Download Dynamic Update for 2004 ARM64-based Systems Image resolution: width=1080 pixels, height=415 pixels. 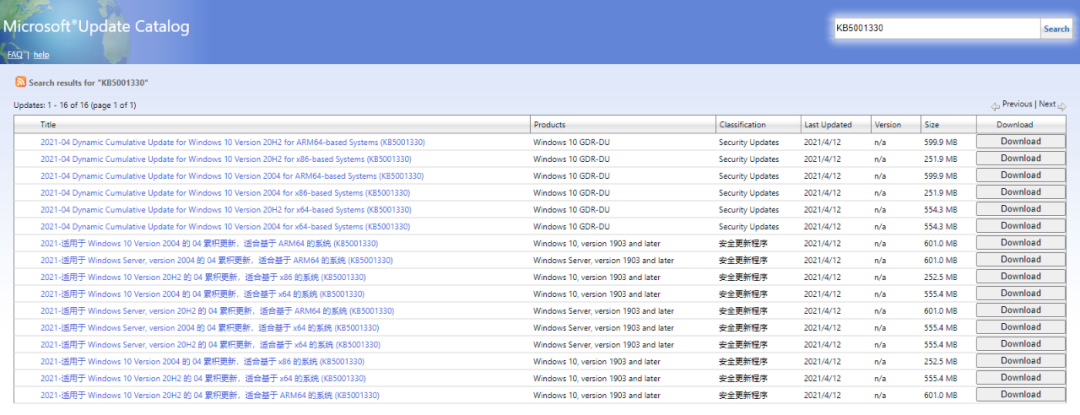tap(1020, 175)
